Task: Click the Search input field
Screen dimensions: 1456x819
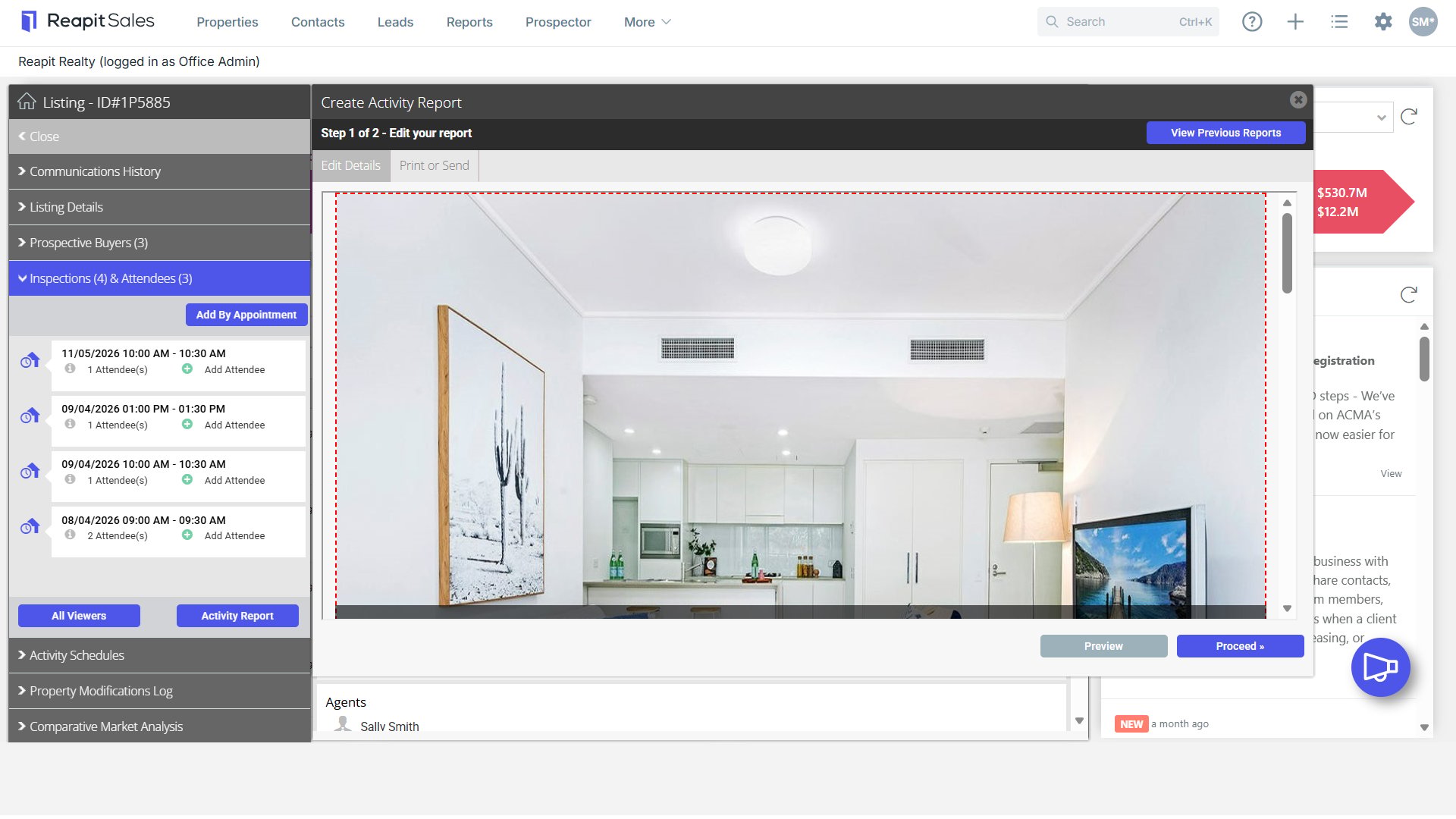Action: pos(1128,22)
